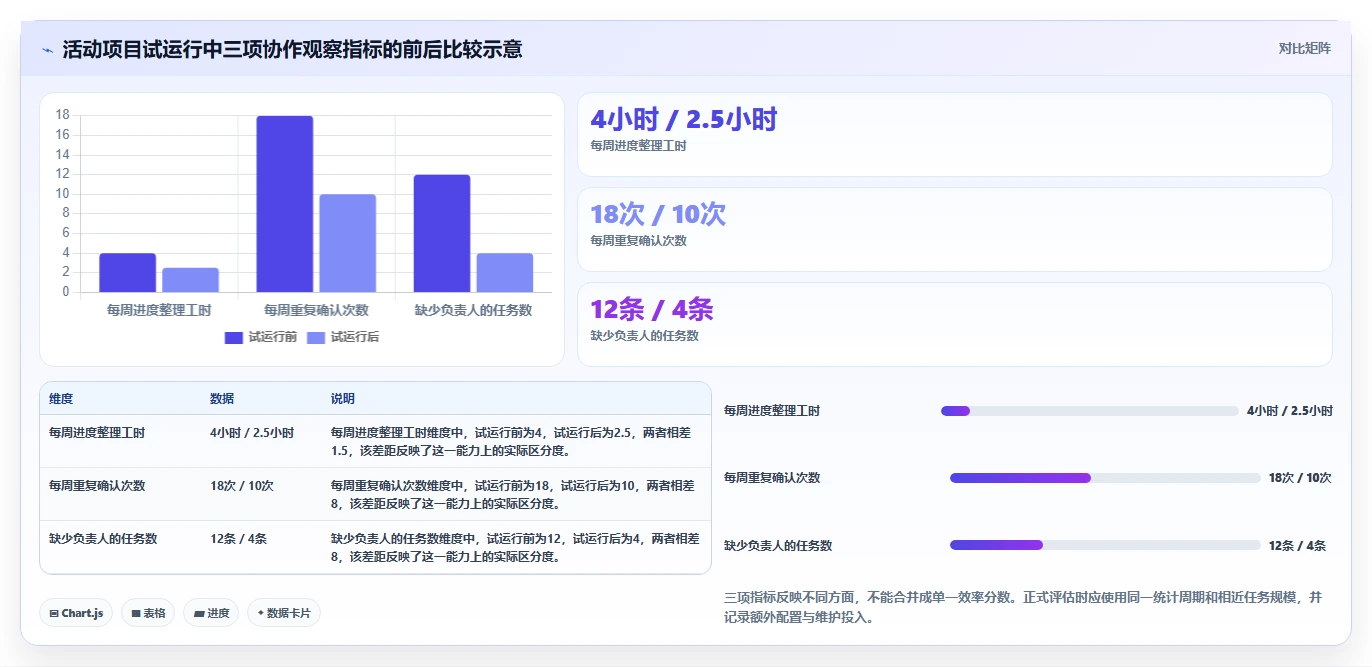Click the icon in the 表格 chip
The width and height of the screenshot is (1372, 667).
136,613
